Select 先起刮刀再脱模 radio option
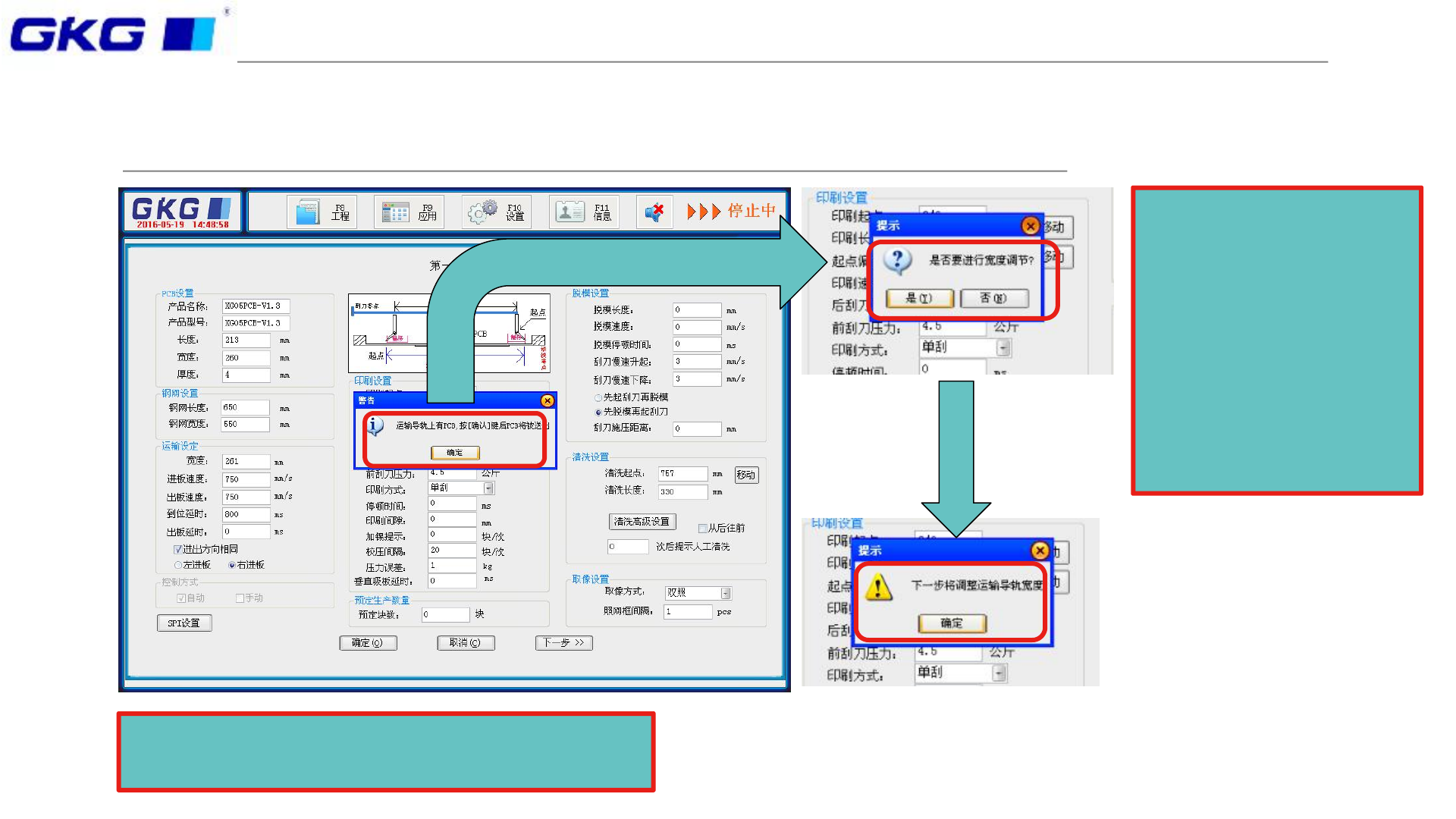The width and height of the screenshot is (1456, 819). coord(598,397)
